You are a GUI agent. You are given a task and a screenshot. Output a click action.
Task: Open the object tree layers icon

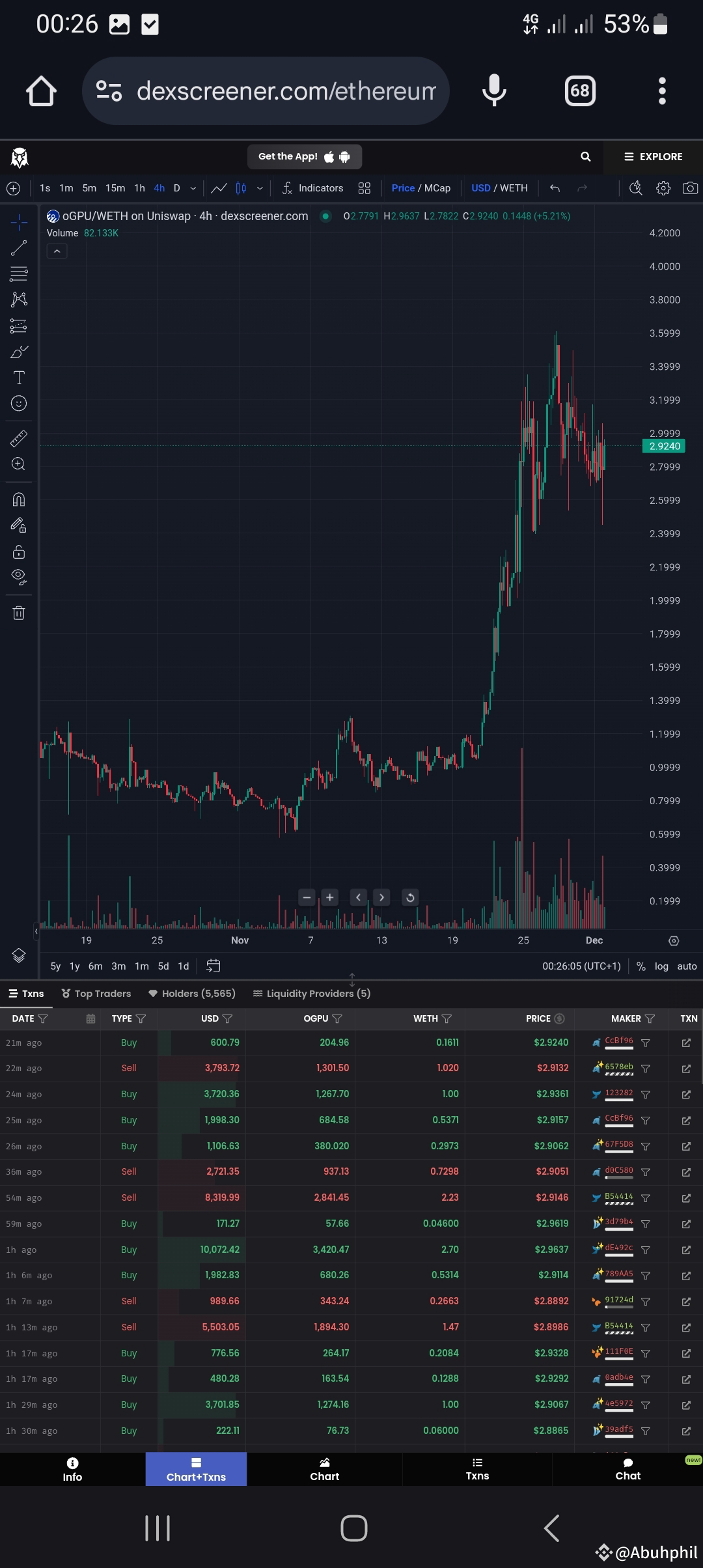[19, 955]
